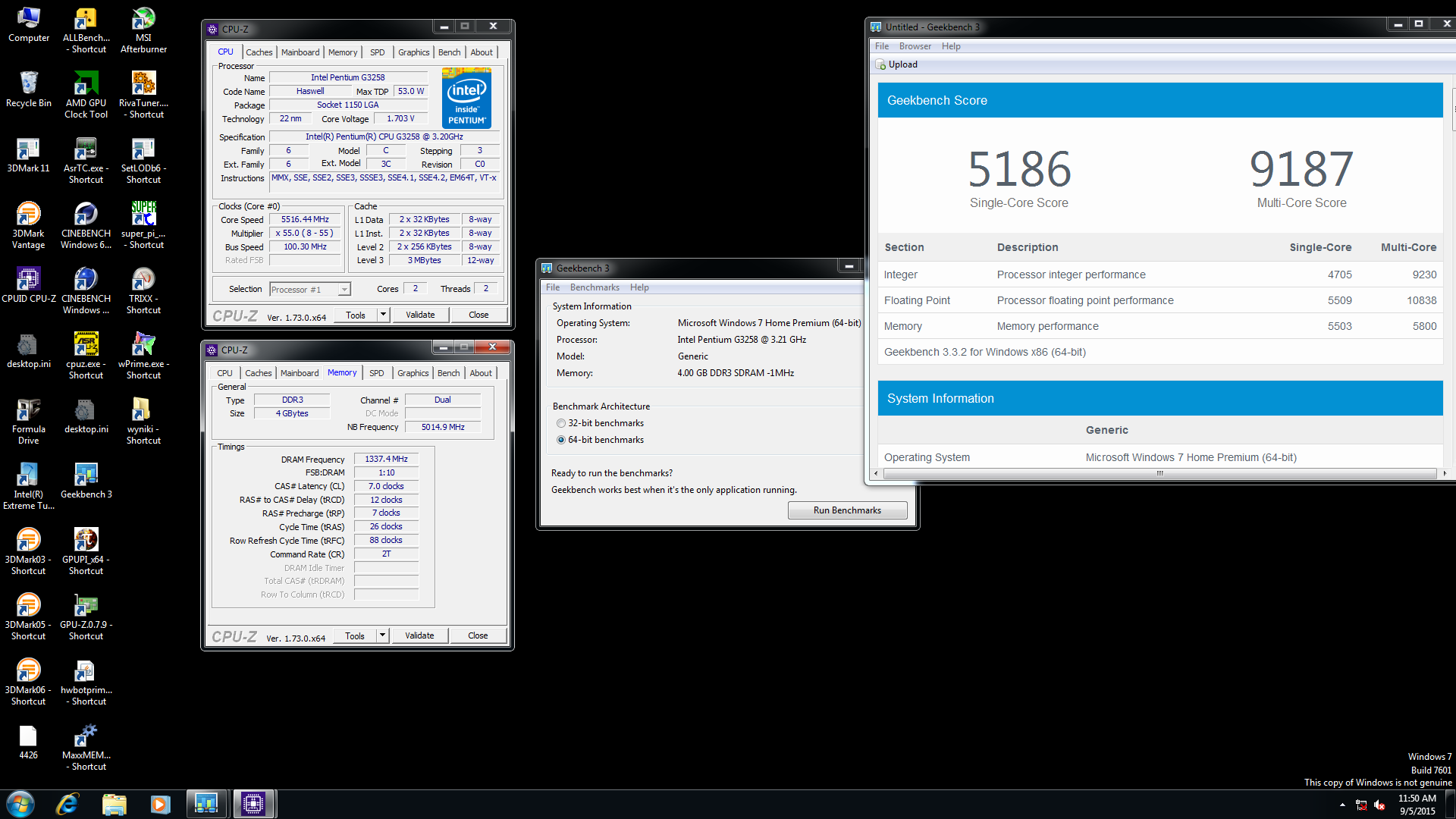Viewport: 1456px width, 819px height.
Task: Open AMD GPU Clock Tool icon
Action: tap(86, 96)
